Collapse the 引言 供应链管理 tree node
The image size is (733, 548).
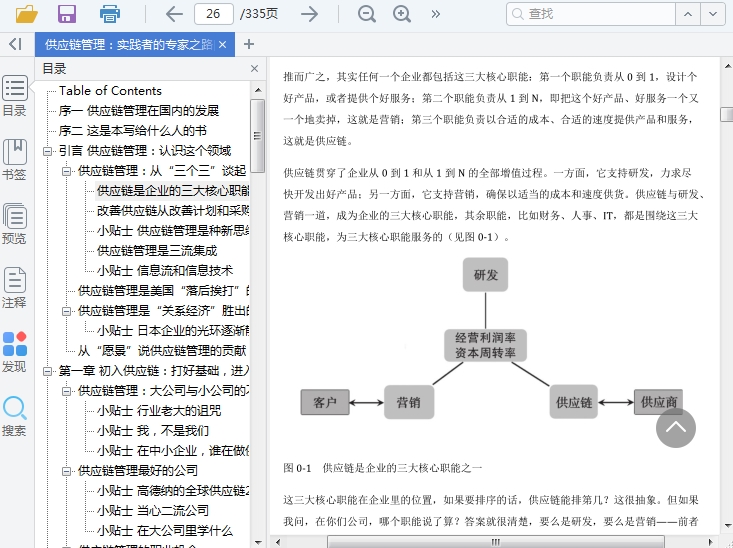click(47, 151)
